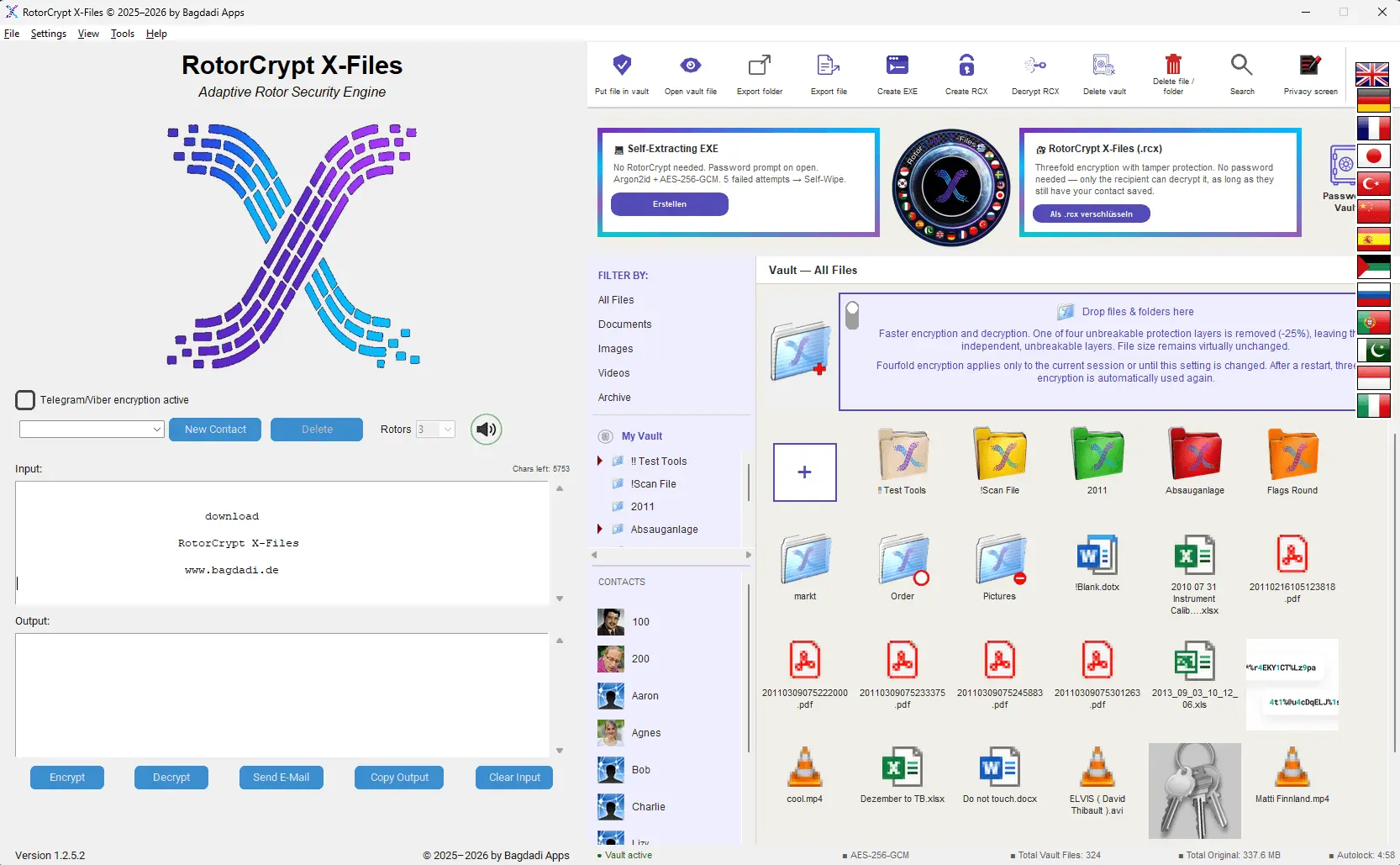Open the Flags Round orange folder
Image resolution: width=1400 pixels, height=865 pixels.
click(1292, 454)
